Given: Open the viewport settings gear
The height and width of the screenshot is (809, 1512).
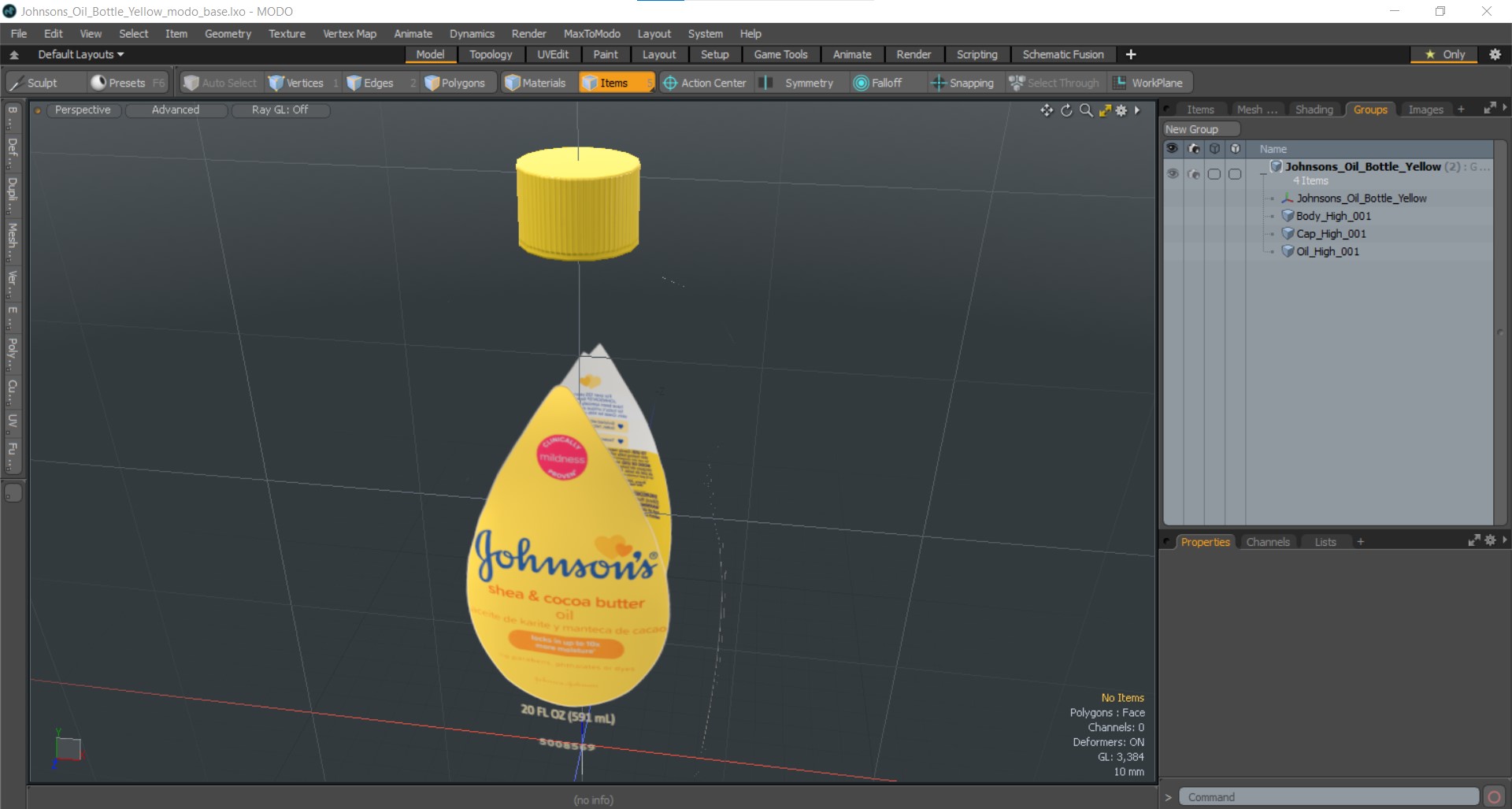Looking at the screenshot, I should click(1121, 110).
